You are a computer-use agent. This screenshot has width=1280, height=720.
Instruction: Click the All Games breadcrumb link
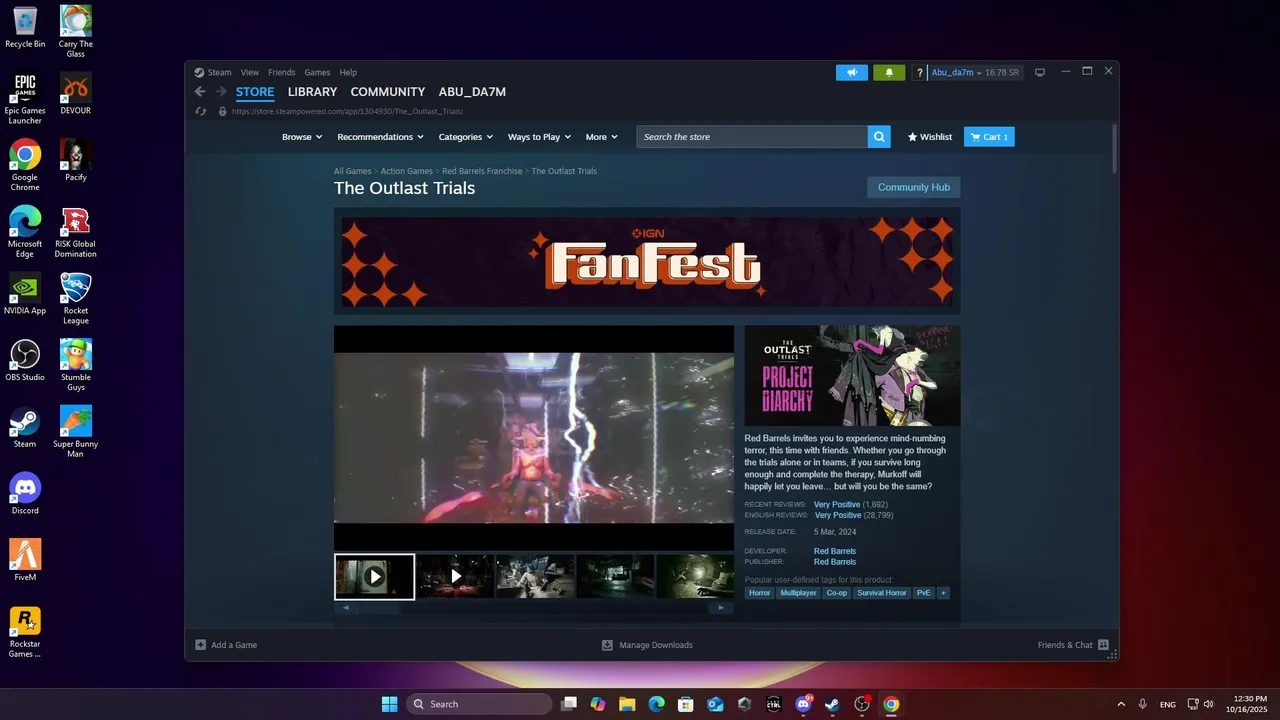(353, 171)
